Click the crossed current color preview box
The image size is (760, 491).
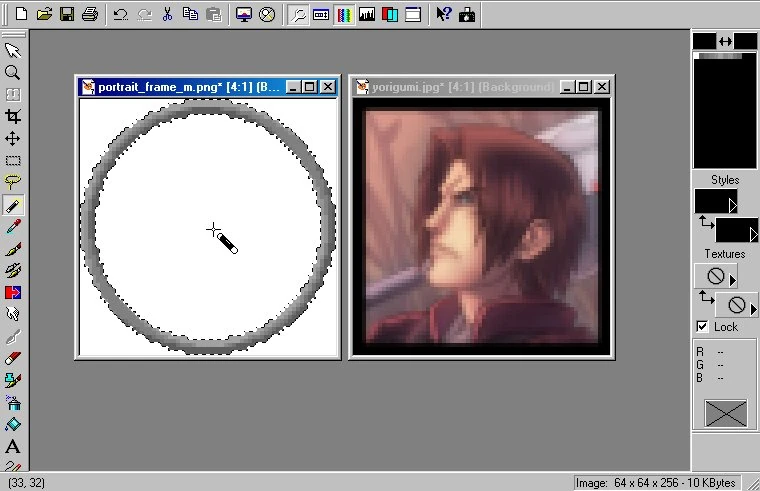[x=726, y=413]
